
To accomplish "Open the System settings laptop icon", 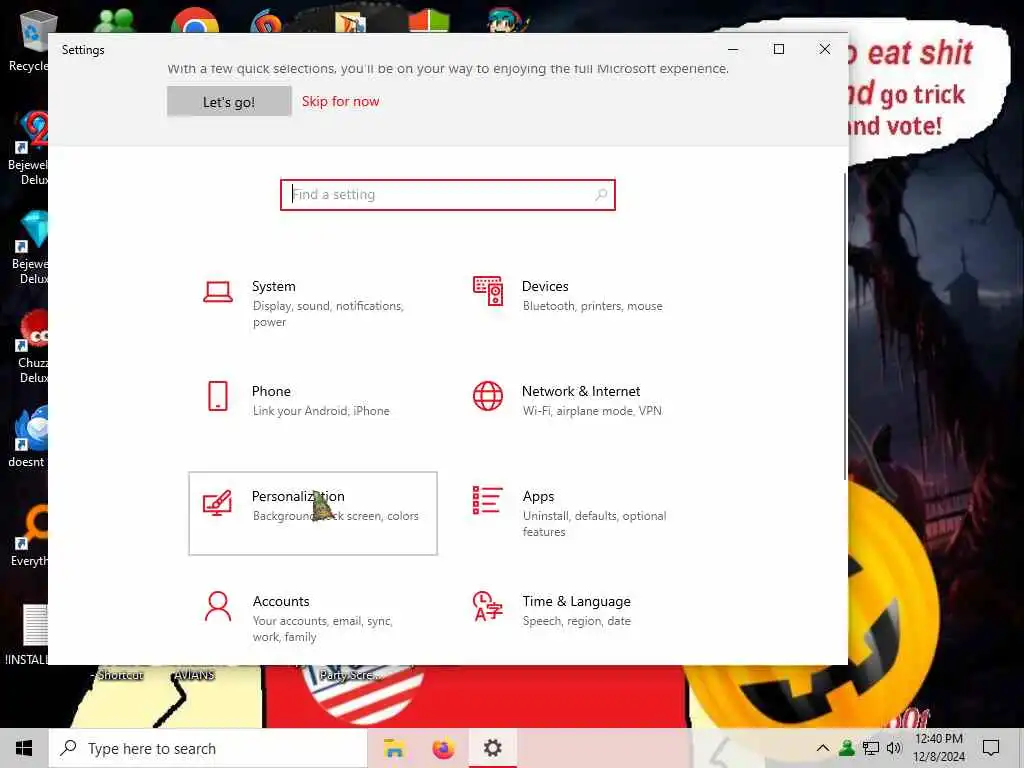I will 217,291.
